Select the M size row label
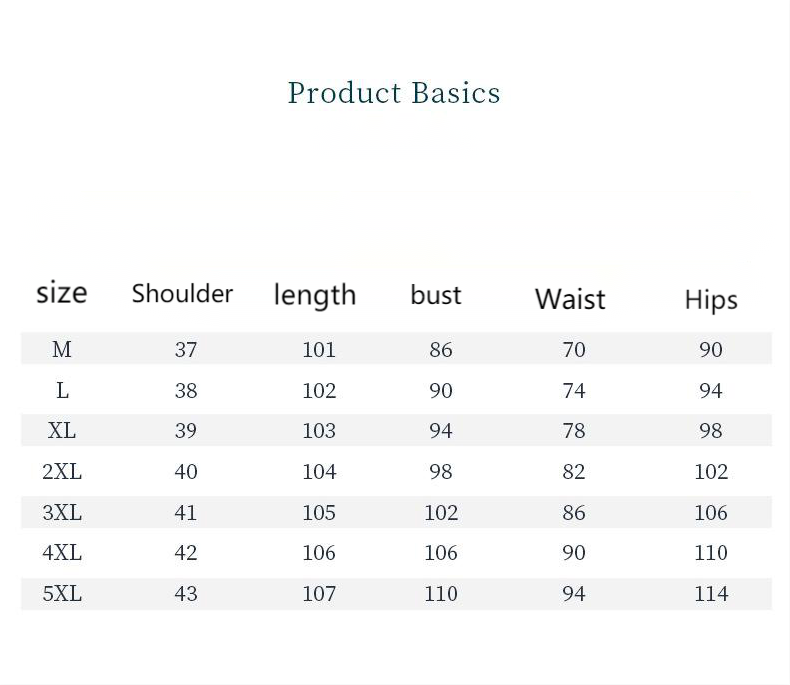This screenshot has height=685, width=790. 62,349
